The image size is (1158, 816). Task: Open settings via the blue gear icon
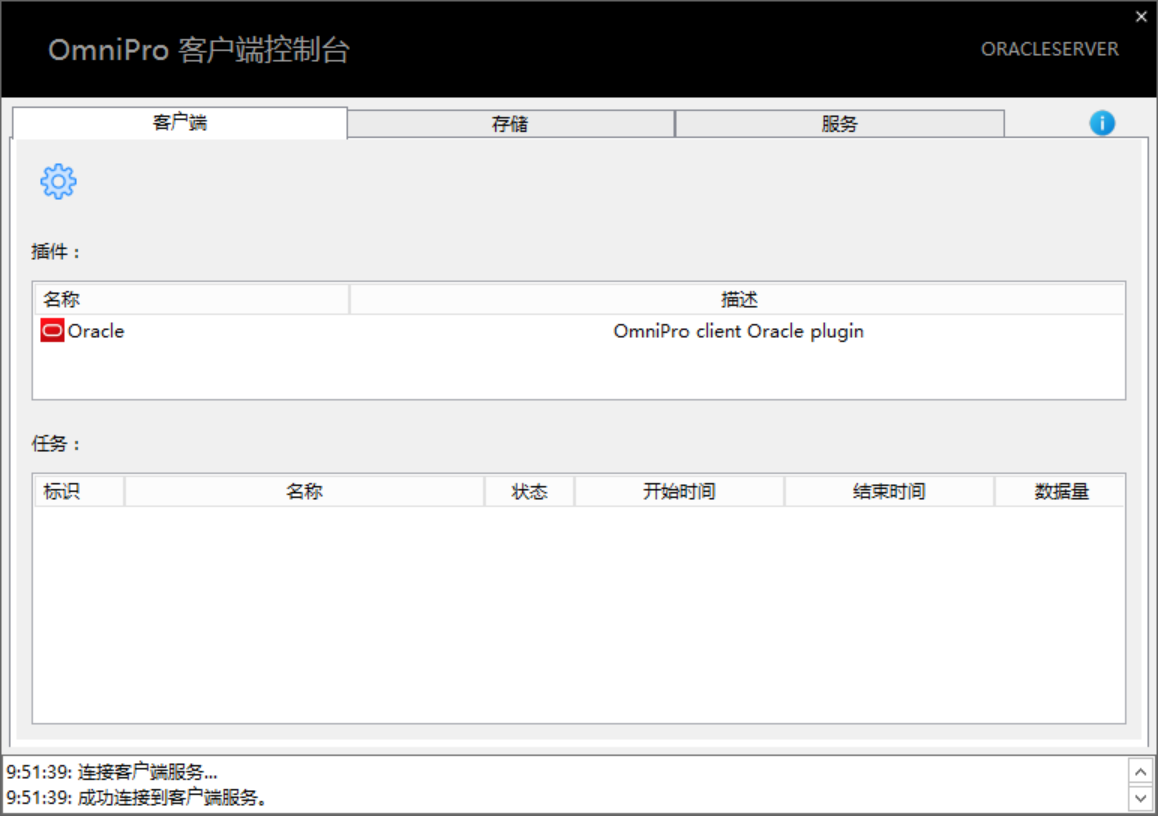[58, 181]
